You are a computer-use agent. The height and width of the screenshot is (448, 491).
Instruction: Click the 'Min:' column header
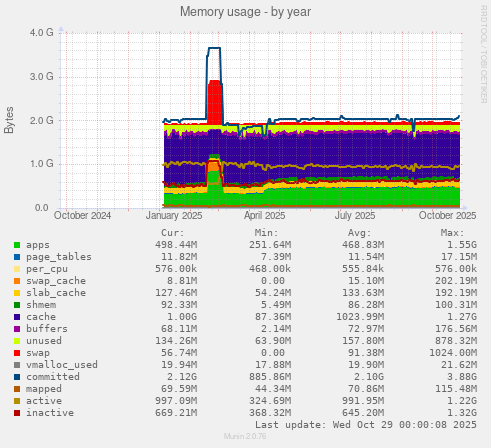[266, 233]
